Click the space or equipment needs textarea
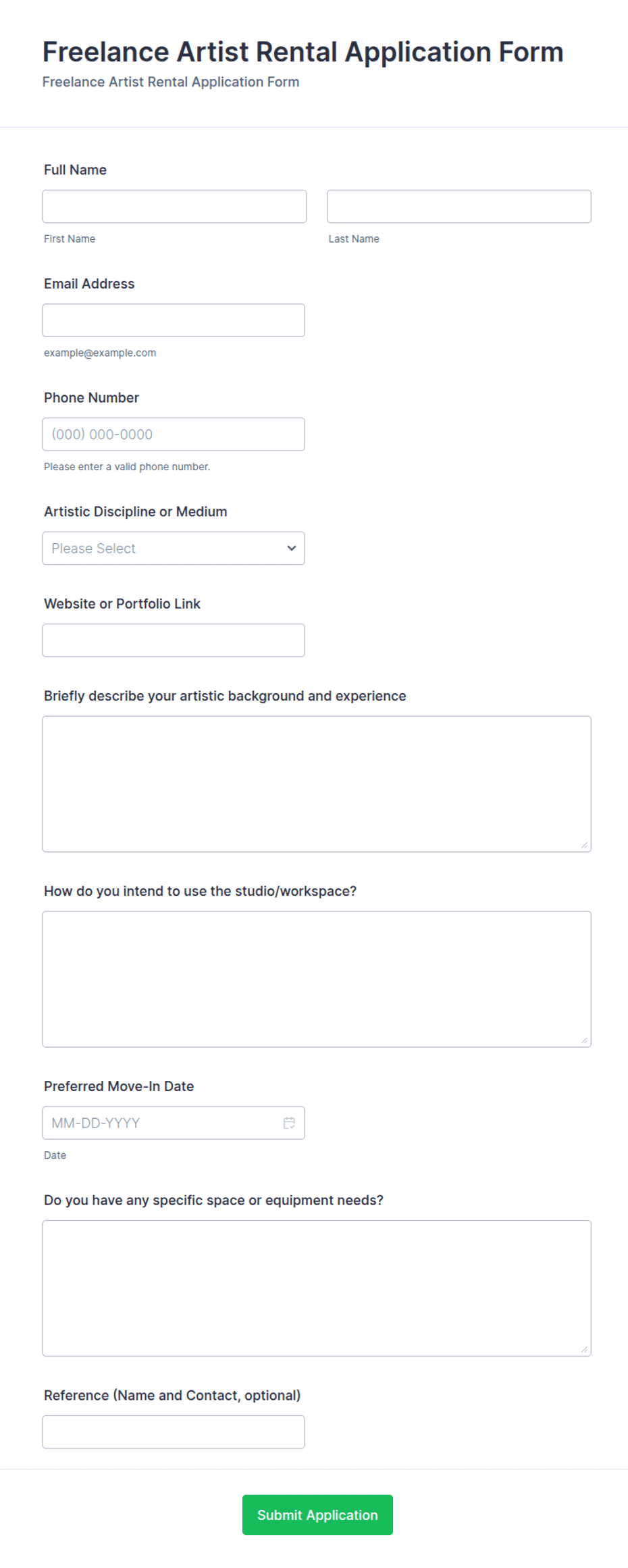The width and height of the screenshot is (628, 1568). pos(317,1288)
